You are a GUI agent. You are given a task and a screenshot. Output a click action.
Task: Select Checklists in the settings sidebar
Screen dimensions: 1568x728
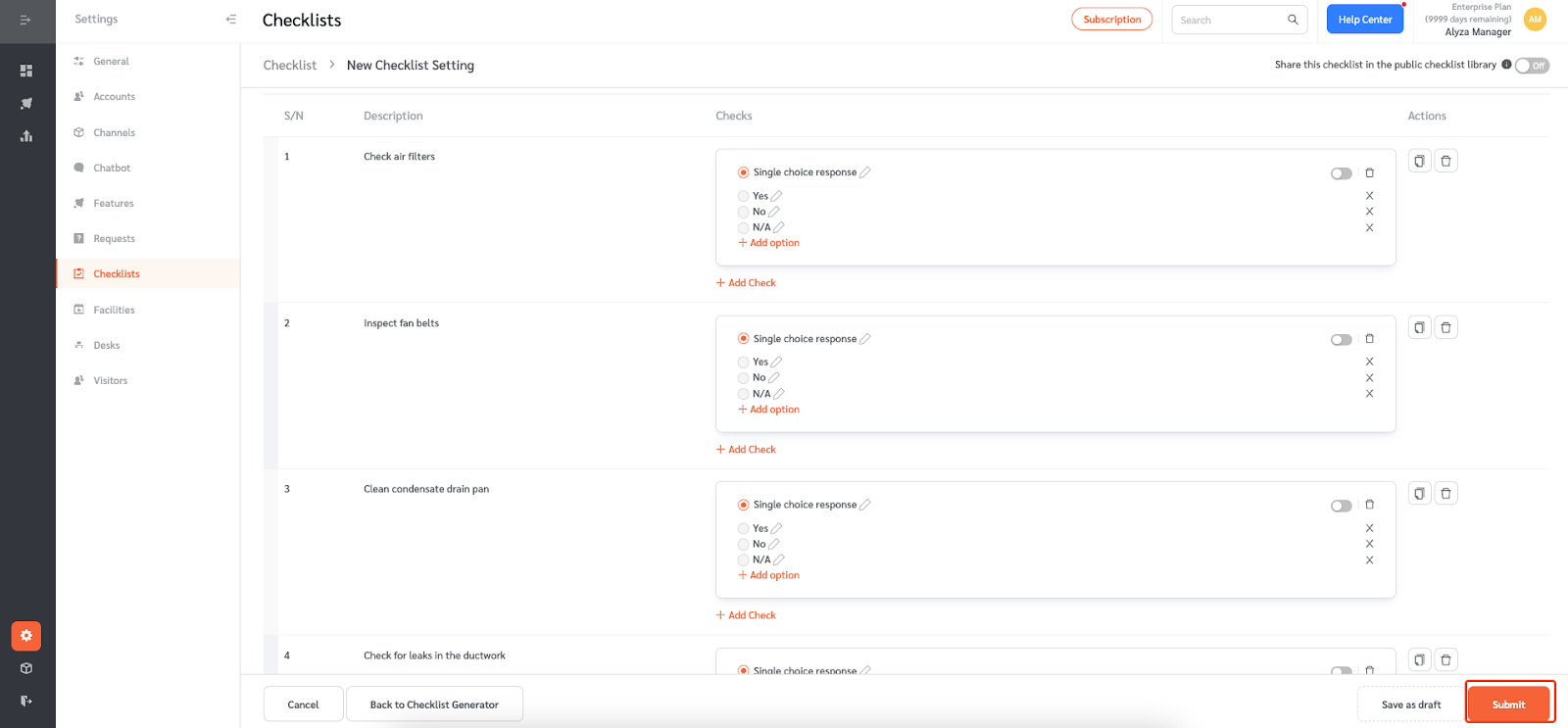tap(148, 273)
